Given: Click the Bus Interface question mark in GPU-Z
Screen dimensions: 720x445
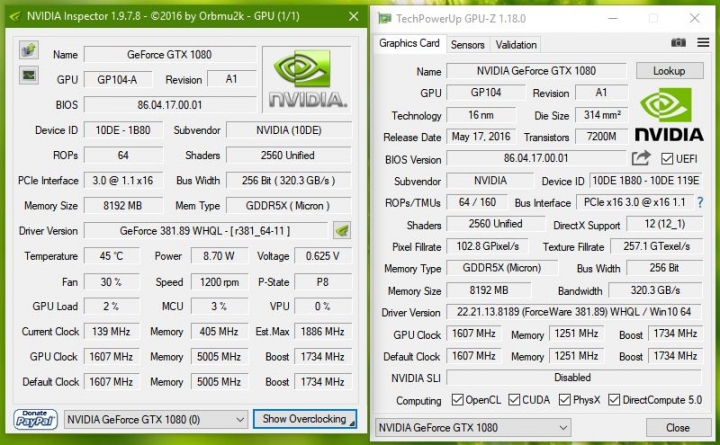Looking at the screenshot, I should (x=700, y=202).
